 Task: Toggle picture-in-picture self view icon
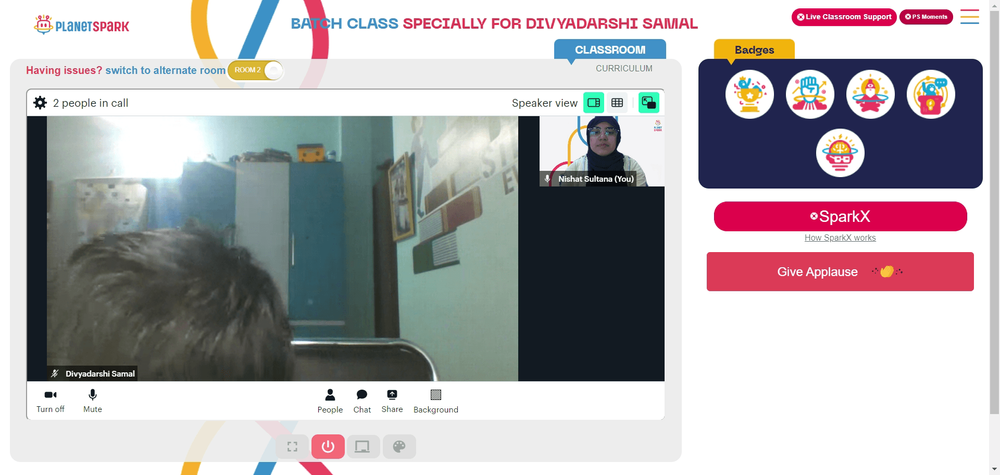click(x=649, y=103)
